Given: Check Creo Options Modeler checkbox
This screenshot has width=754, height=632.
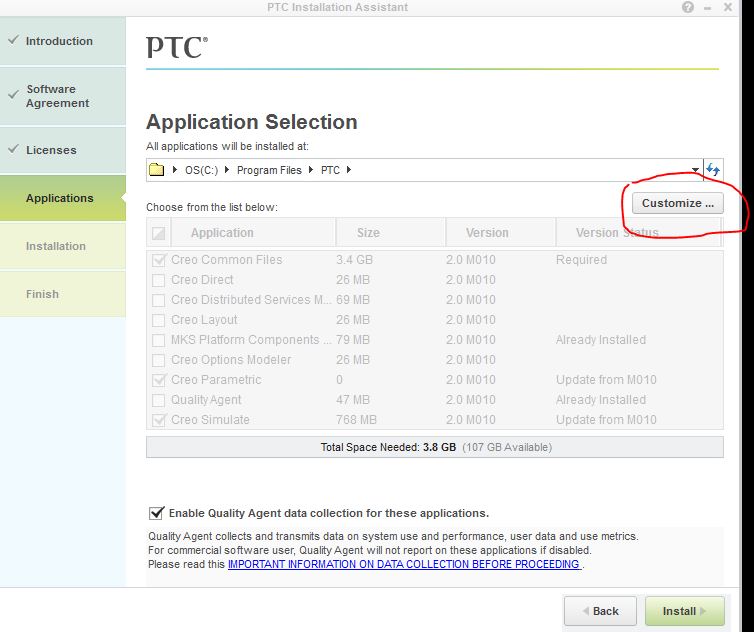Looking at the screenshot, I should click(158, 360).
